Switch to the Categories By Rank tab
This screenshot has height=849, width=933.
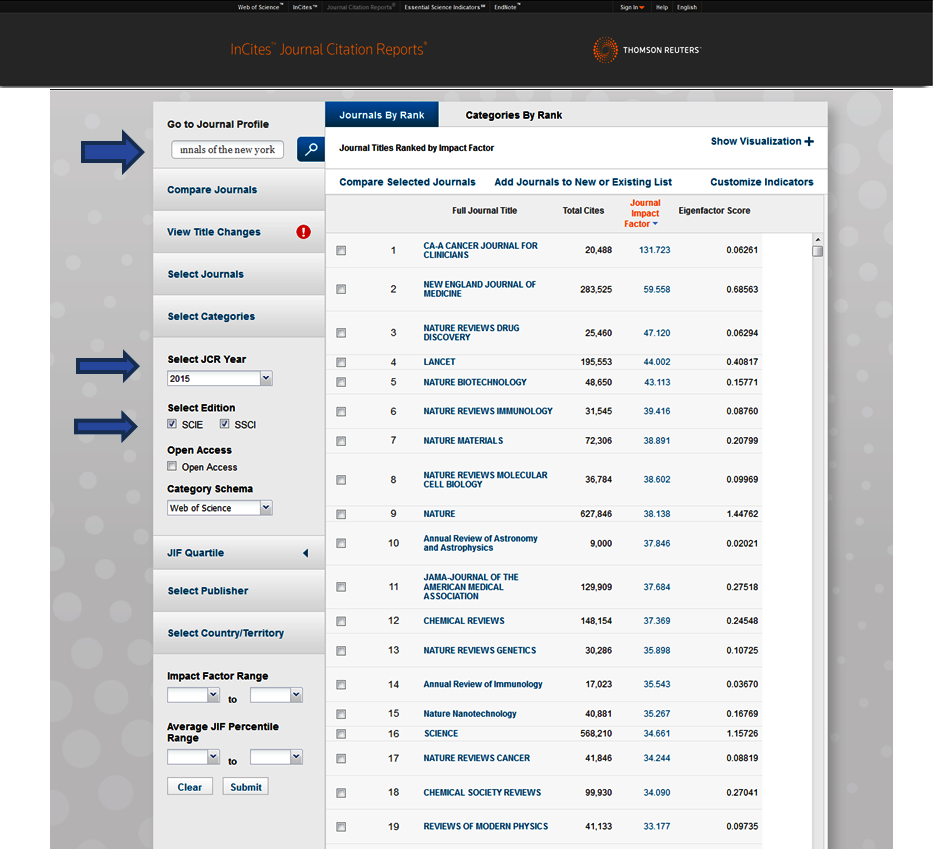514,115
